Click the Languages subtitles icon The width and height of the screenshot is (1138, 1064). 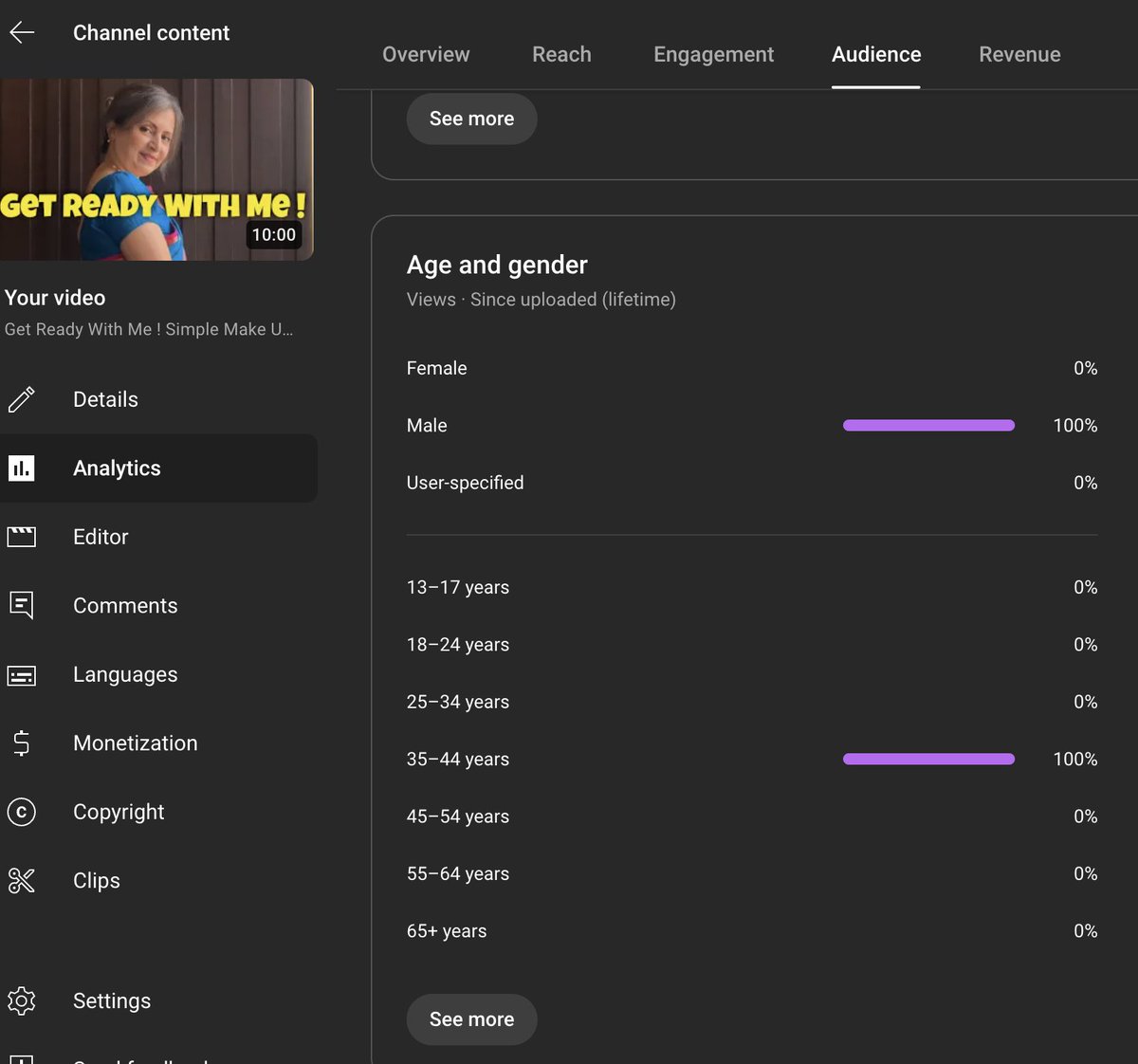21,674
